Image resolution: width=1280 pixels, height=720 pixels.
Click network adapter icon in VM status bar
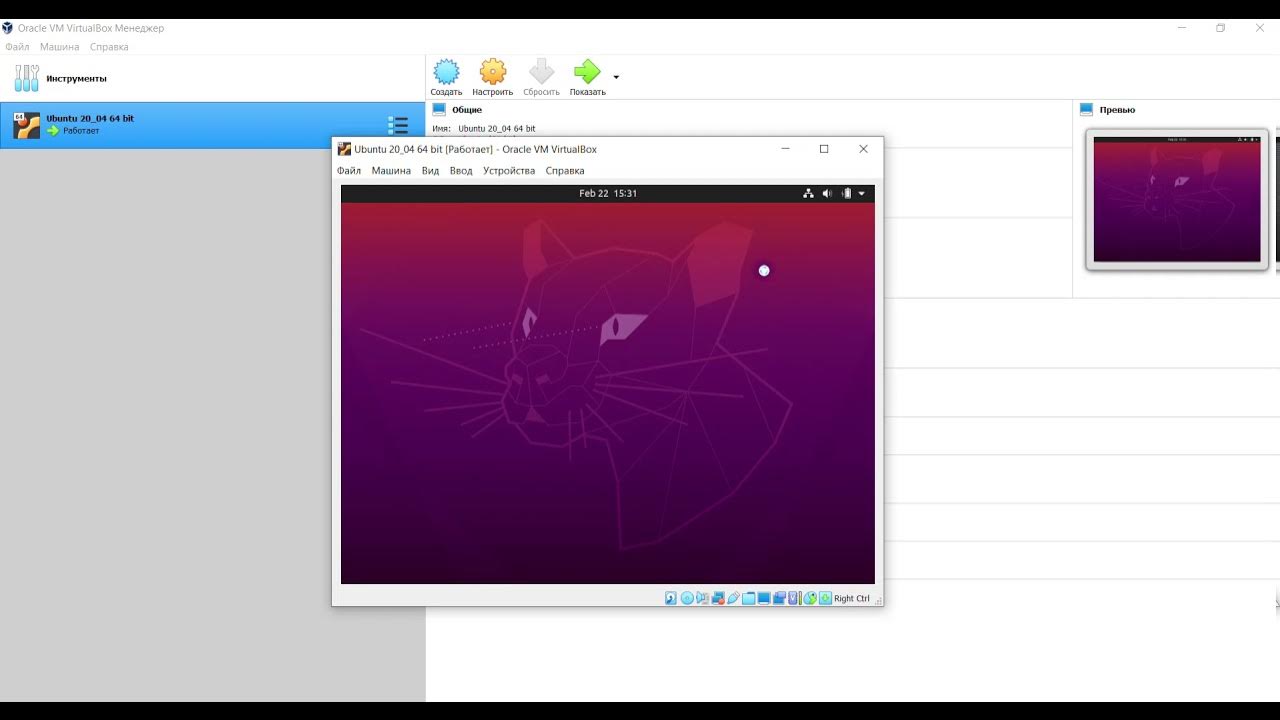718,598
